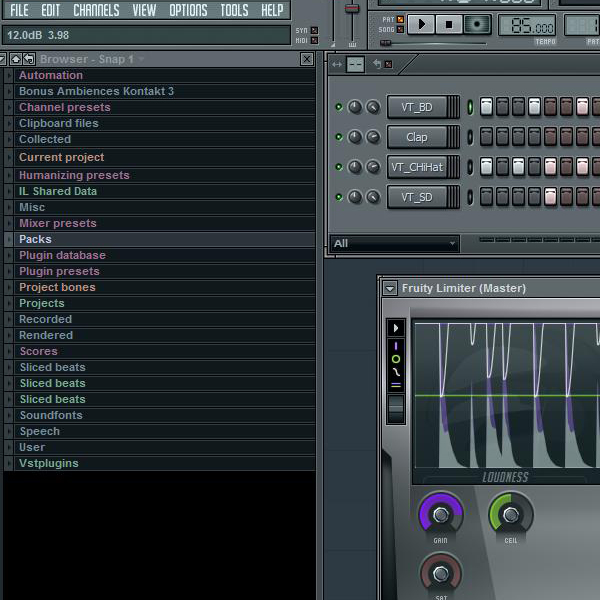The height and width of the screenshot is (600, 600).
Task: Open the Tools menu
Action: [234, 10]
